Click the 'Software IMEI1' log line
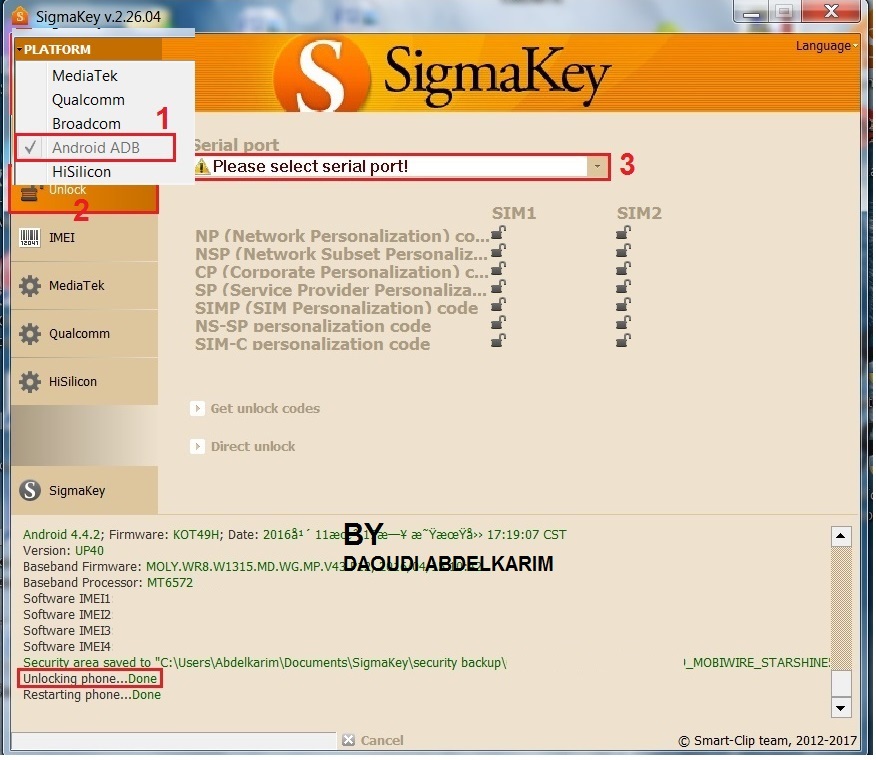876x760 pixels. point(67,599)
